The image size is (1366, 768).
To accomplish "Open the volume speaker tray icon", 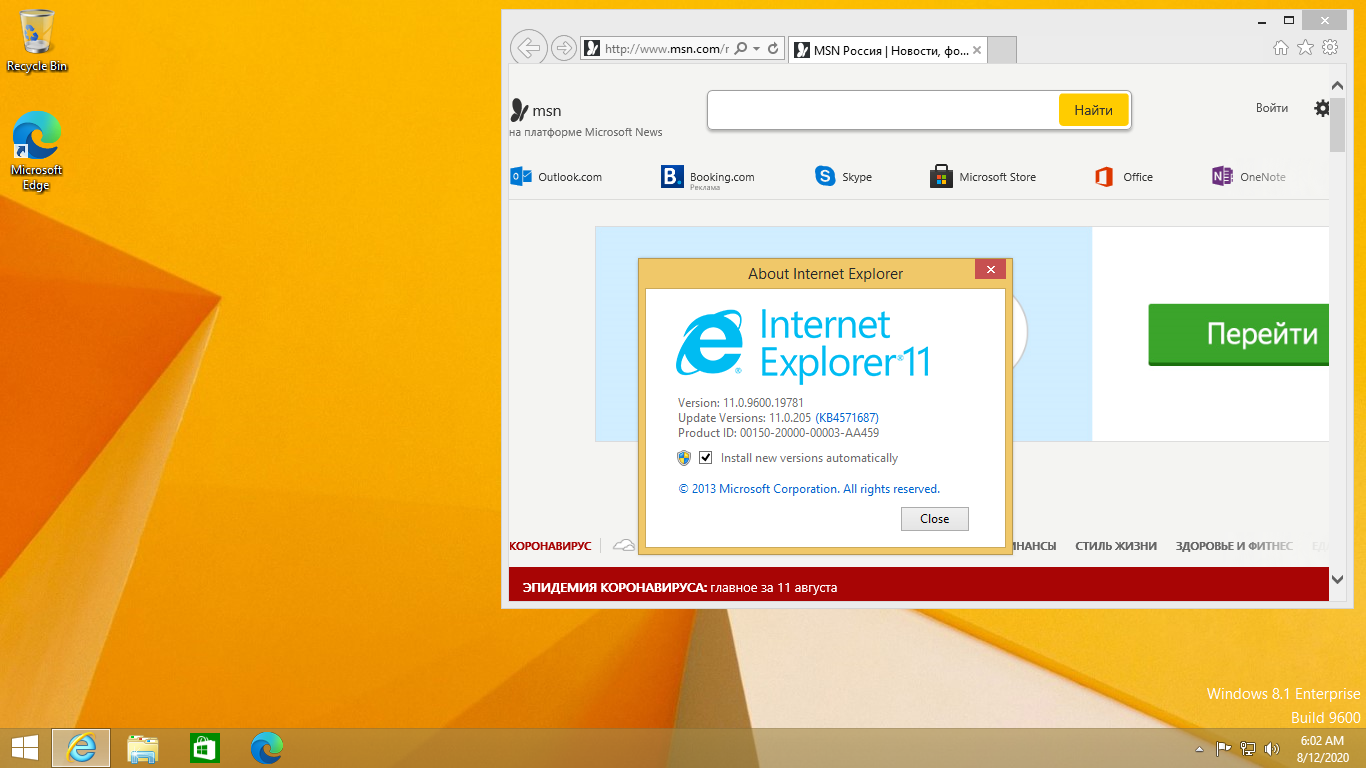I will pos(1272,748).
